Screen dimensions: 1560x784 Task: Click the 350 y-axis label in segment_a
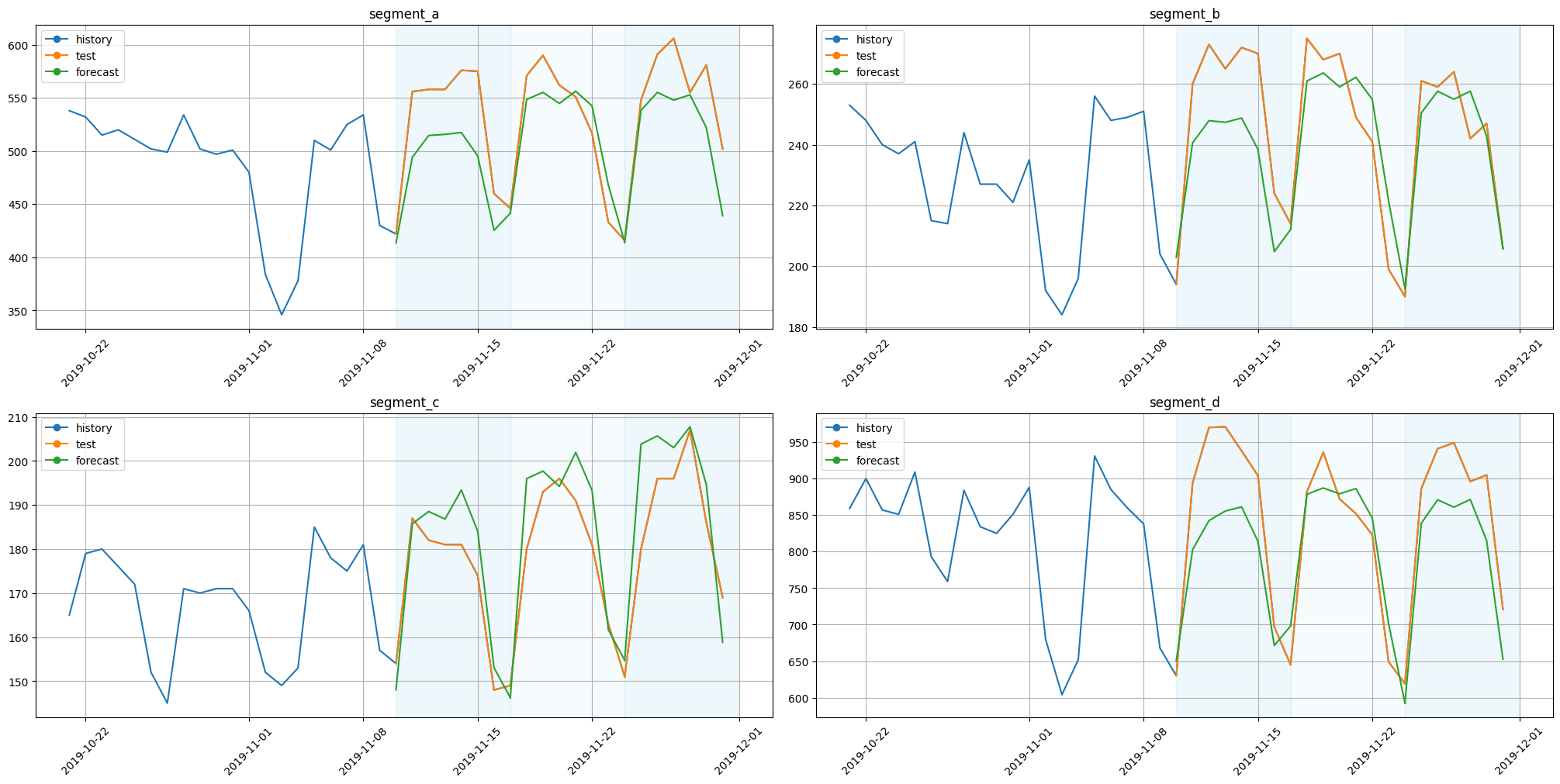[19, 311]
